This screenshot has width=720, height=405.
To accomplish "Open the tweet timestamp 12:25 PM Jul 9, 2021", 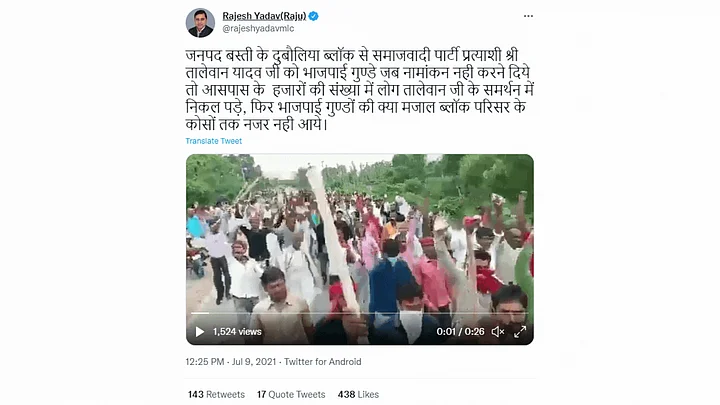I will point(231,362).
